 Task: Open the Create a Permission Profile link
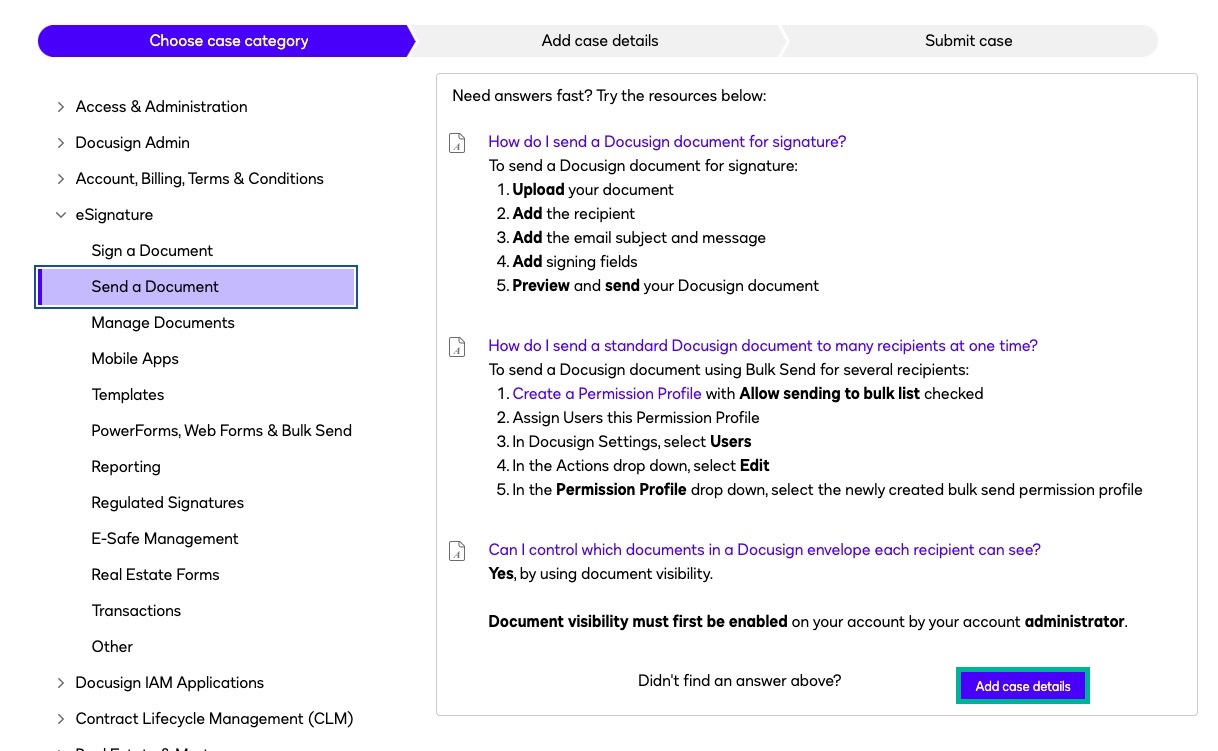pos(607,394)
